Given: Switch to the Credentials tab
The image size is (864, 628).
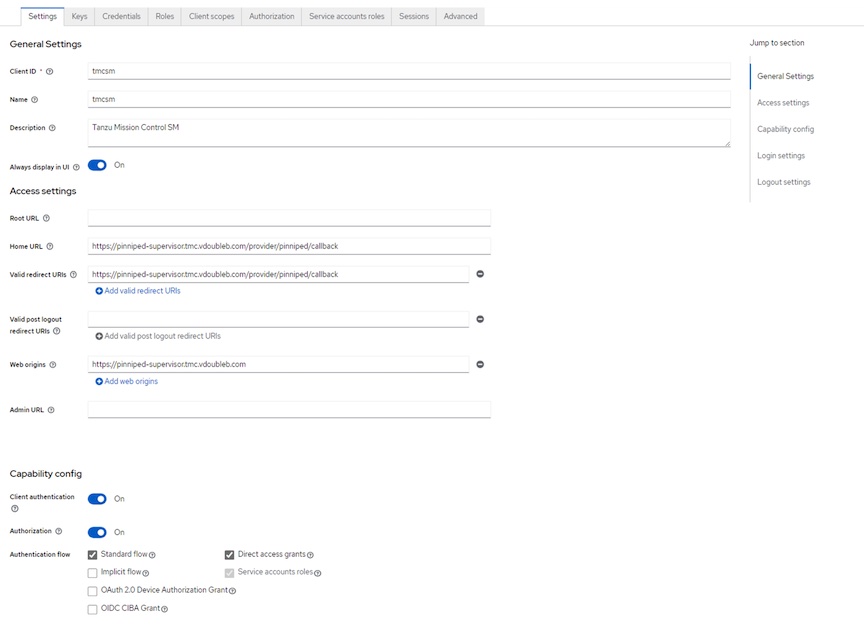Looking at the screenshot, I should point(121,16).
